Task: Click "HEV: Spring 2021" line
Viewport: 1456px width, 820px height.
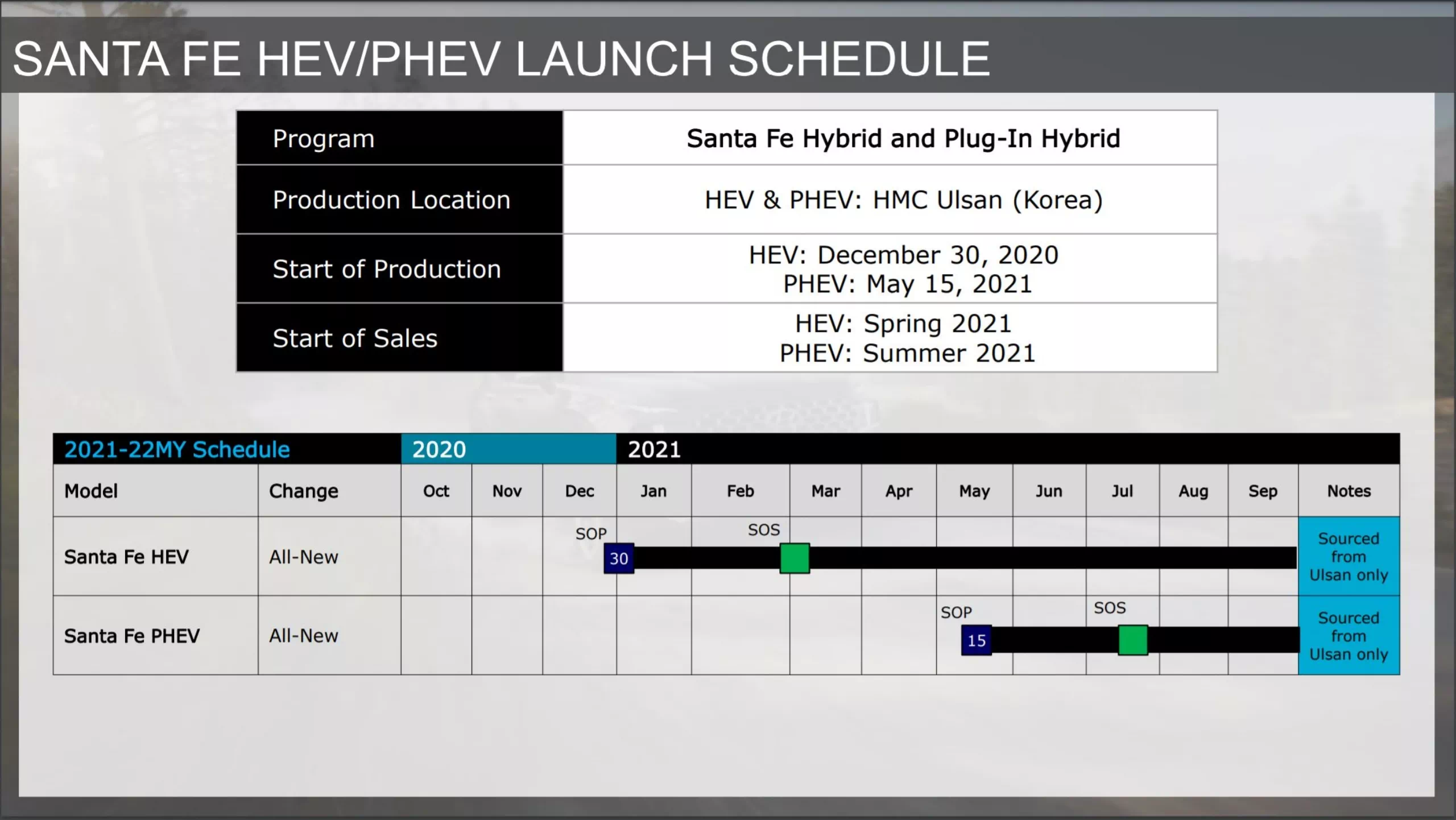Action: 903,324
